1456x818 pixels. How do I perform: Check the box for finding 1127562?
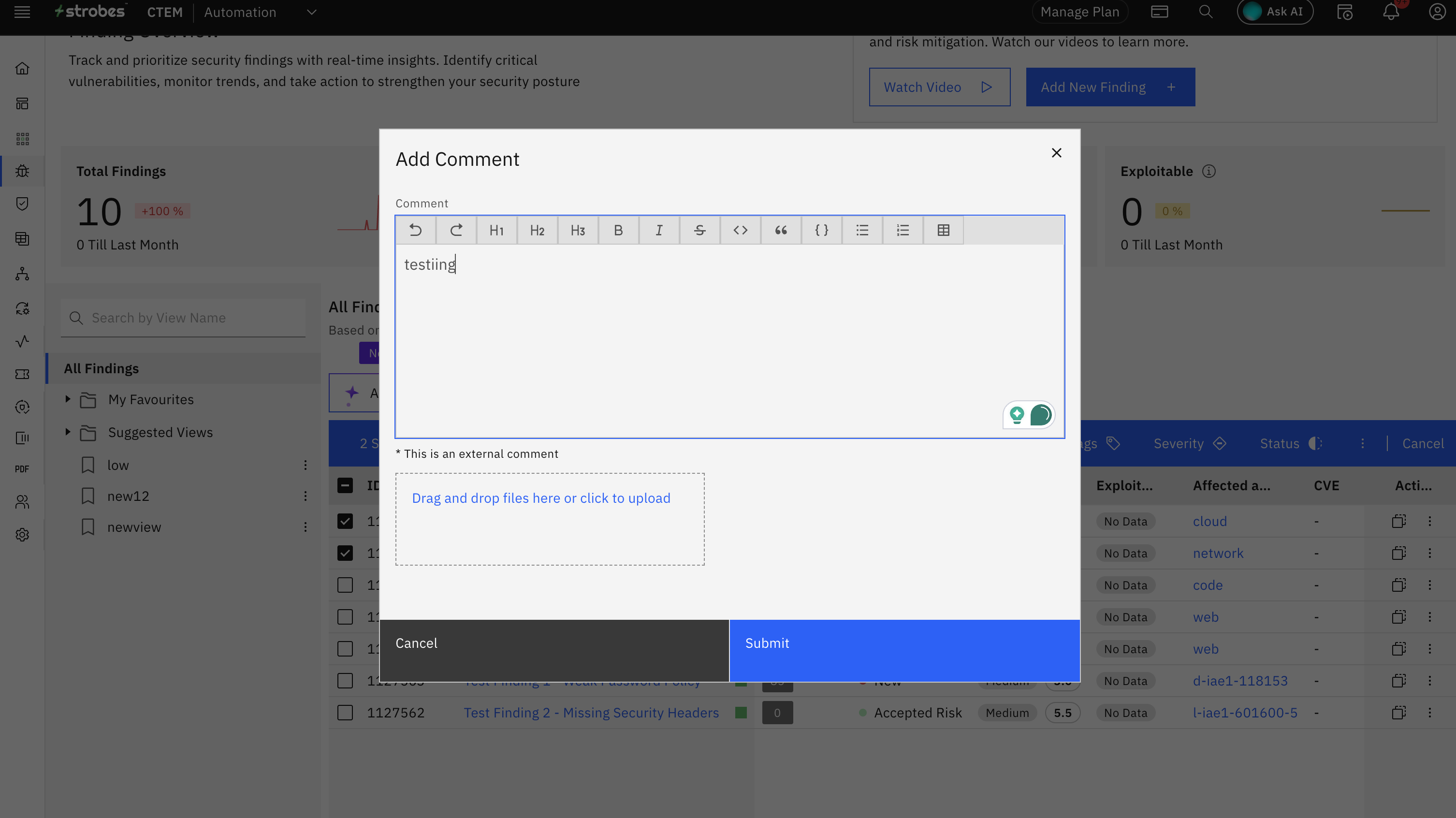(345, 713)
